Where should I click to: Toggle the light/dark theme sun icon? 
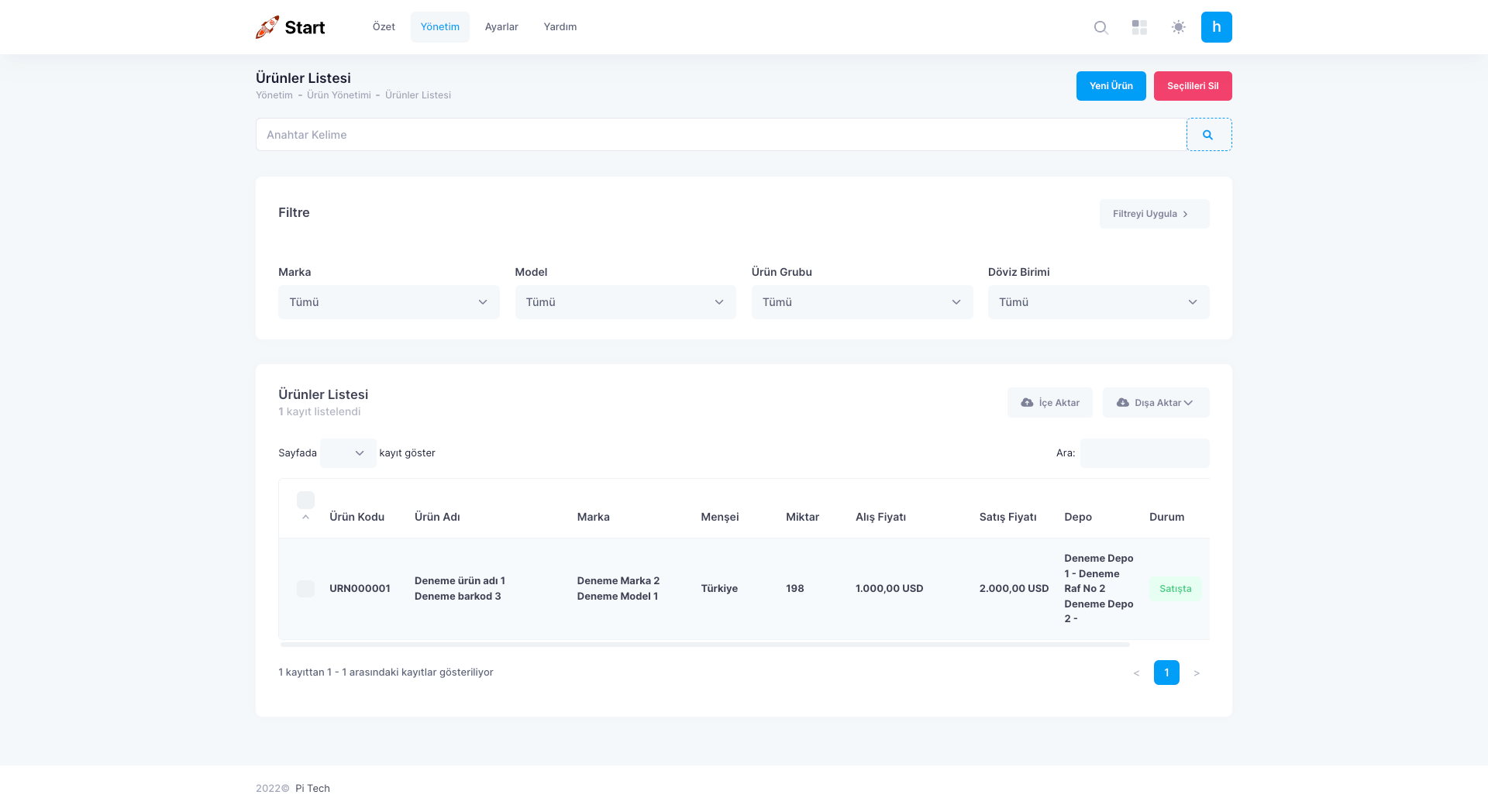1178,27
